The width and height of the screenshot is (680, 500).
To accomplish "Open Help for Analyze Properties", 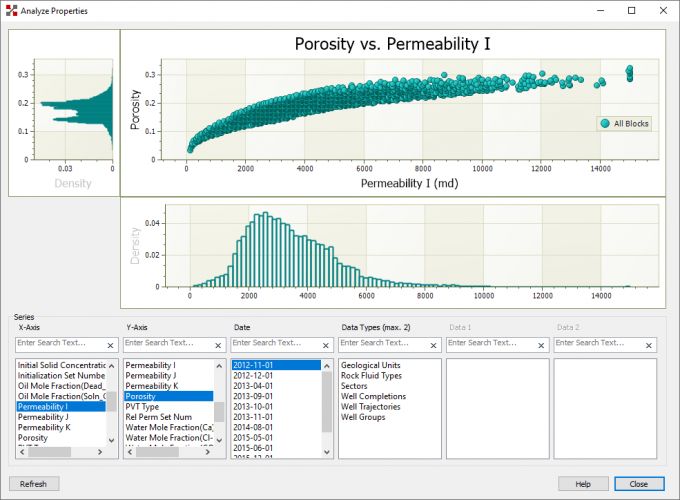I will click(x=583, y=484).
